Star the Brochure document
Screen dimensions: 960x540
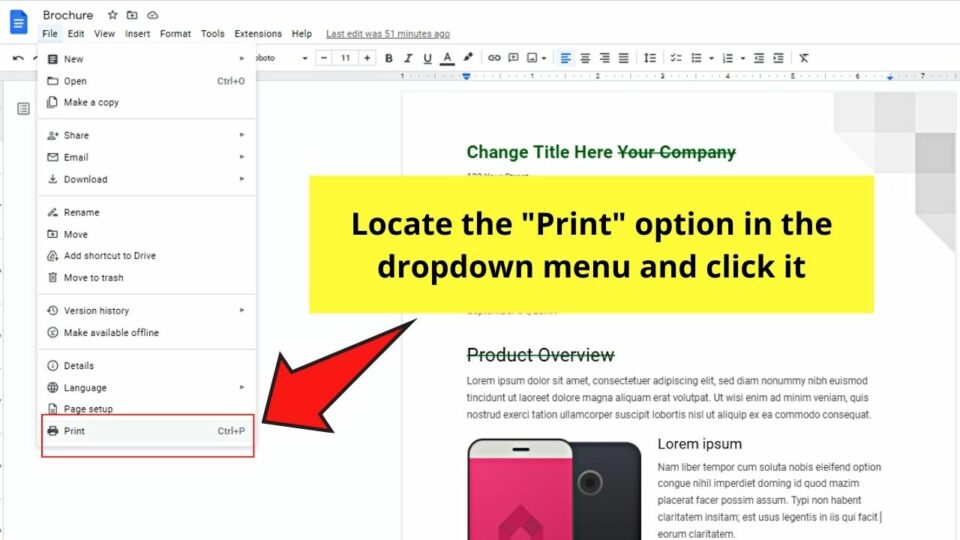[x=113, y=15]
